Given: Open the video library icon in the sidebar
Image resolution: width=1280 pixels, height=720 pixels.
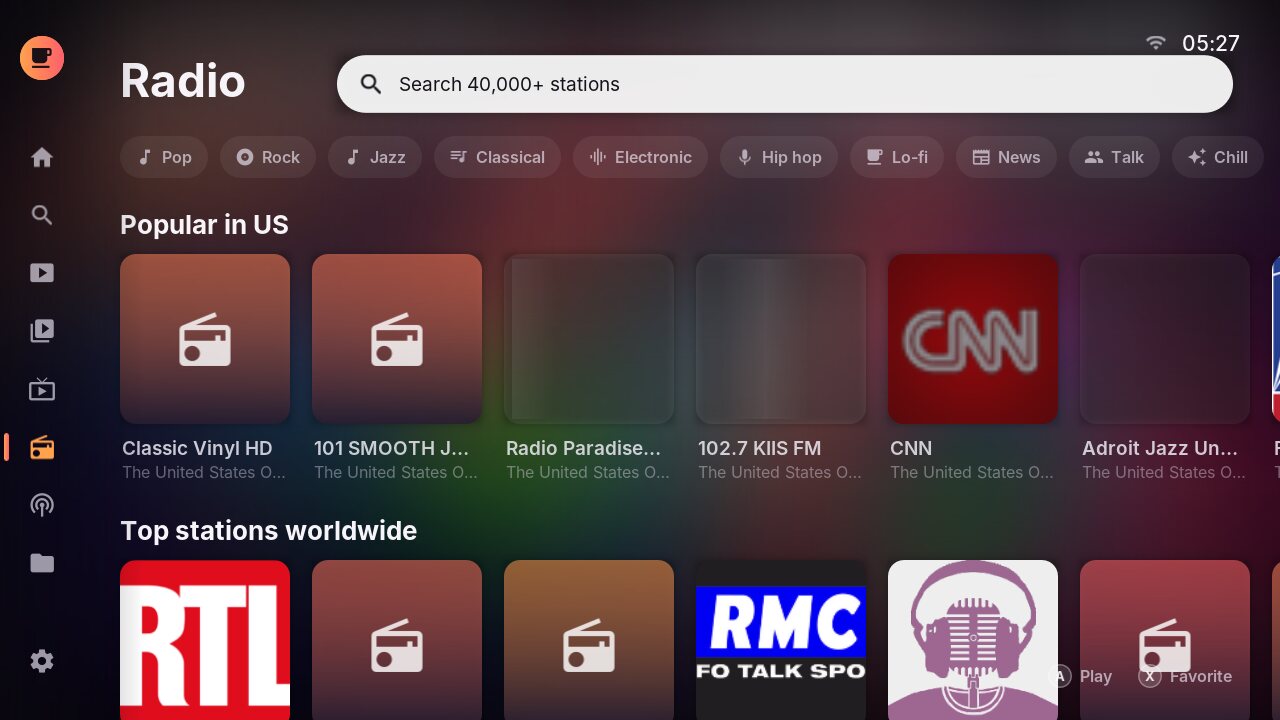Looking at the screenshot, I should pos(42,331).
